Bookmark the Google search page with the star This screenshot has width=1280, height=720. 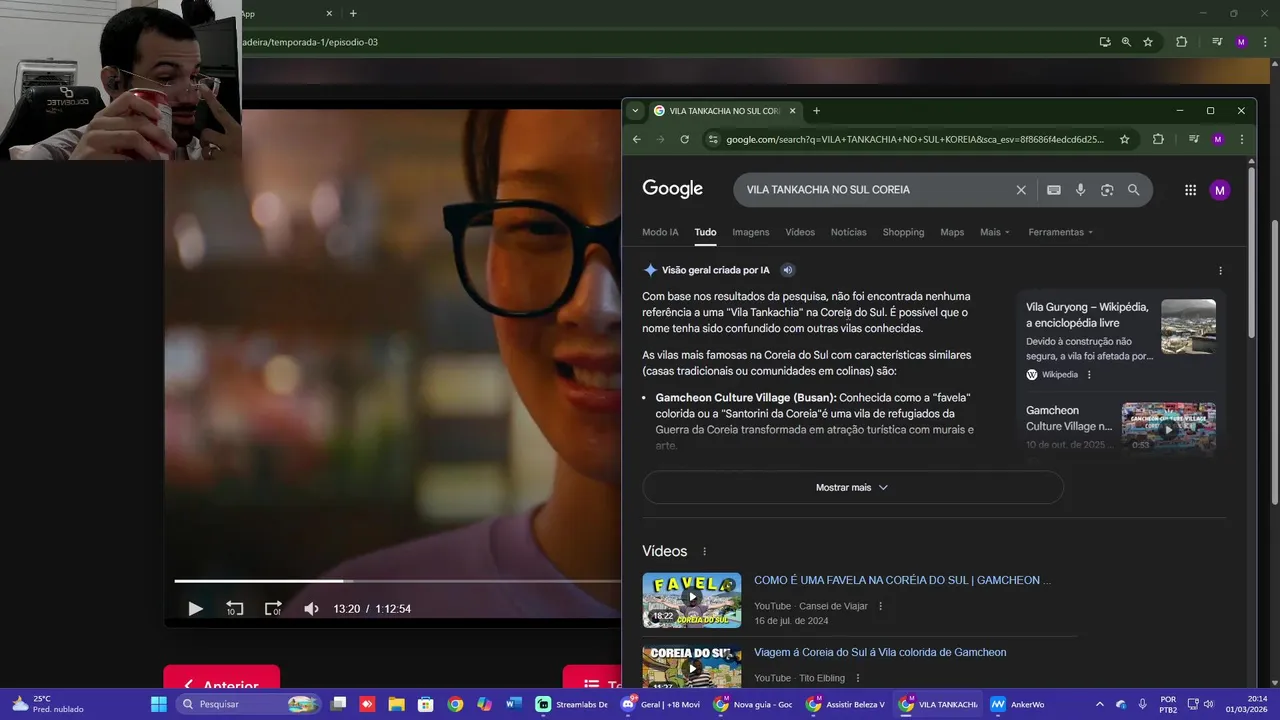pos(1124,139)
